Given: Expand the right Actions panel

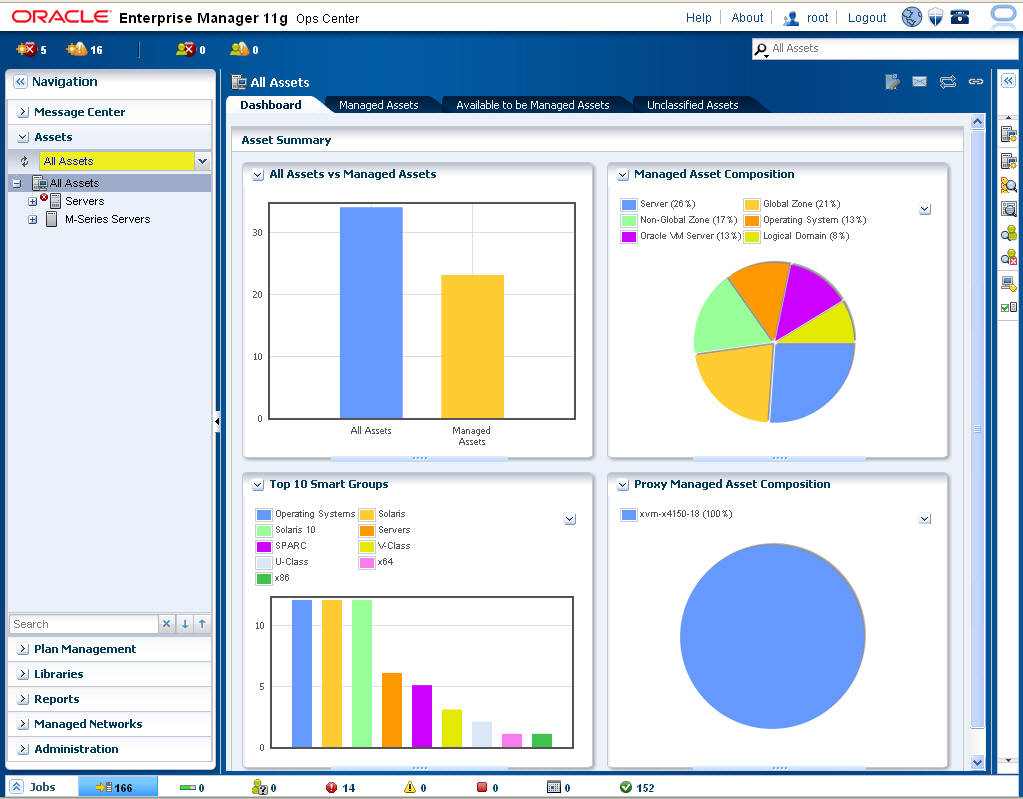Looking at the screenshot, I should click(x=1009, y=81).
